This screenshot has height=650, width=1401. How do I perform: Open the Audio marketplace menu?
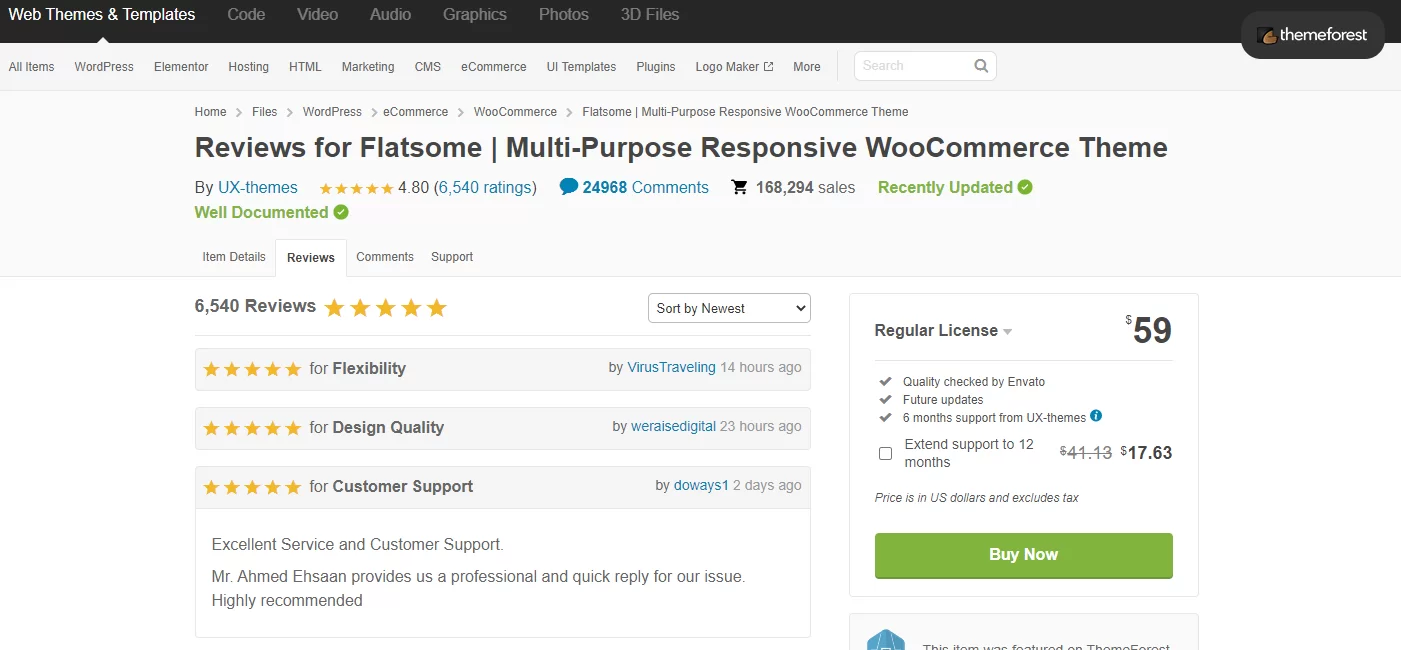point(390,15)
